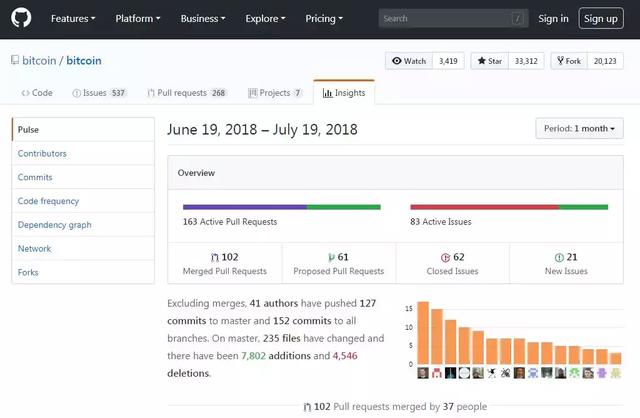
Task: Click the New Issues link
Action: [566, 263]
